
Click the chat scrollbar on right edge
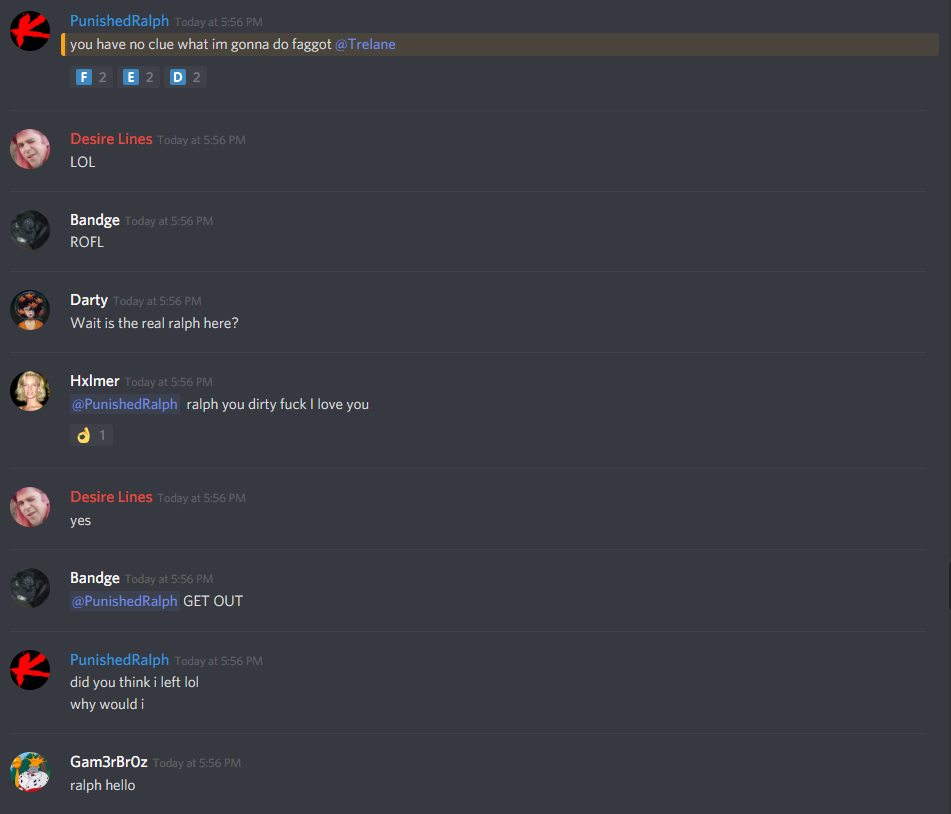click(x=949, y=585)
